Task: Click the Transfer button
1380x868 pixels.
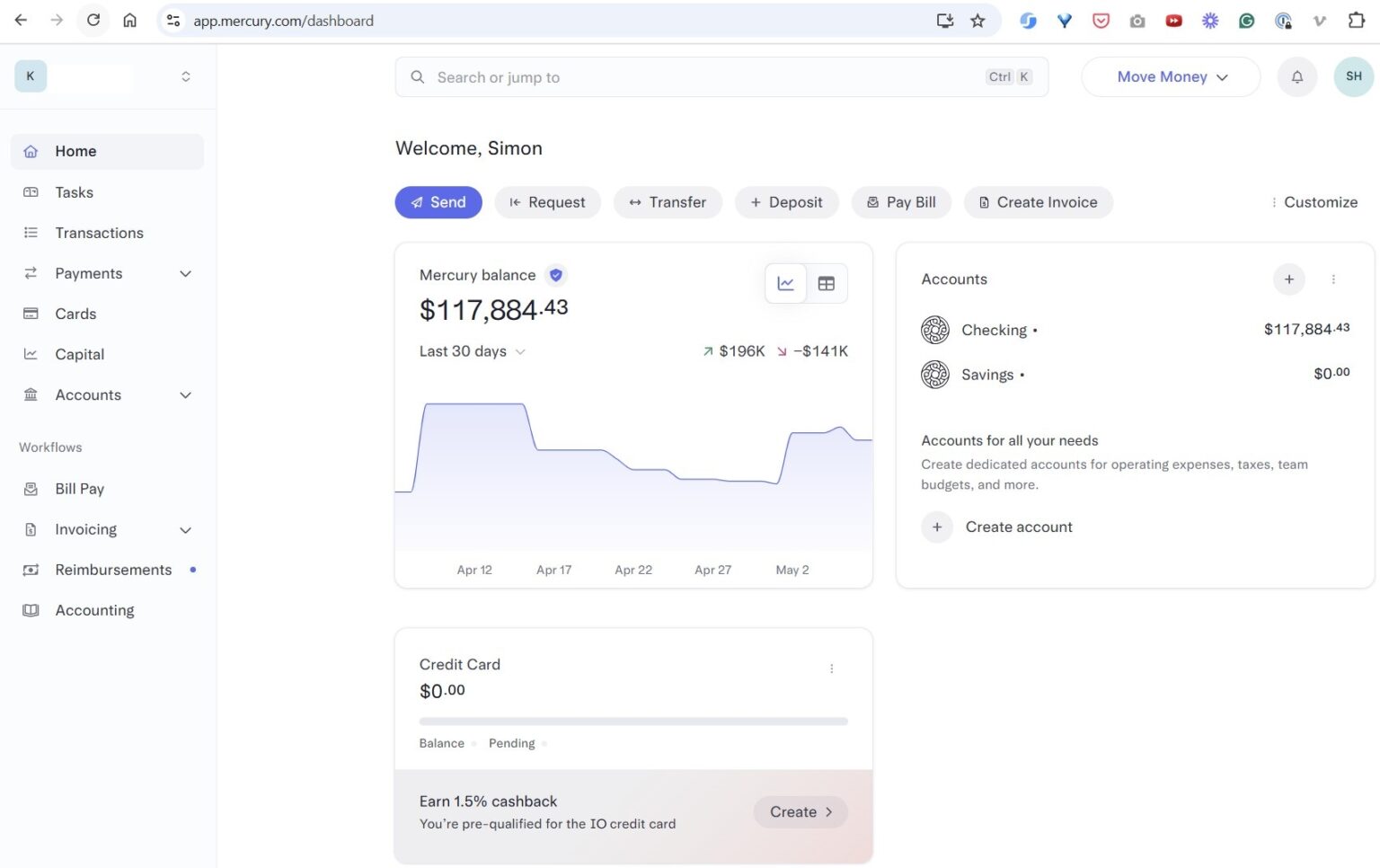Action: (668, 202)
